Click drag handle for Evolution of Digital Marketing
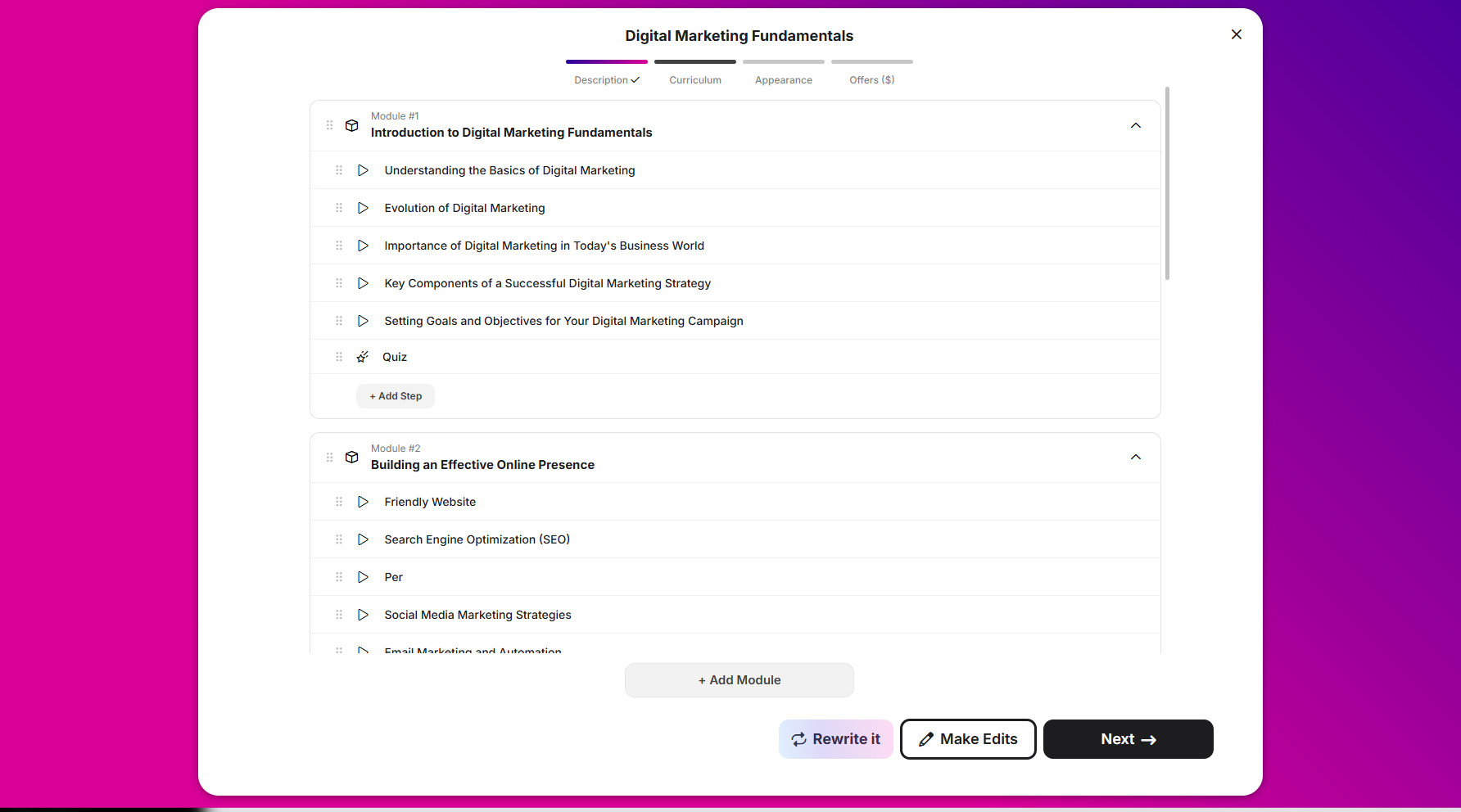 coord(339,208)
